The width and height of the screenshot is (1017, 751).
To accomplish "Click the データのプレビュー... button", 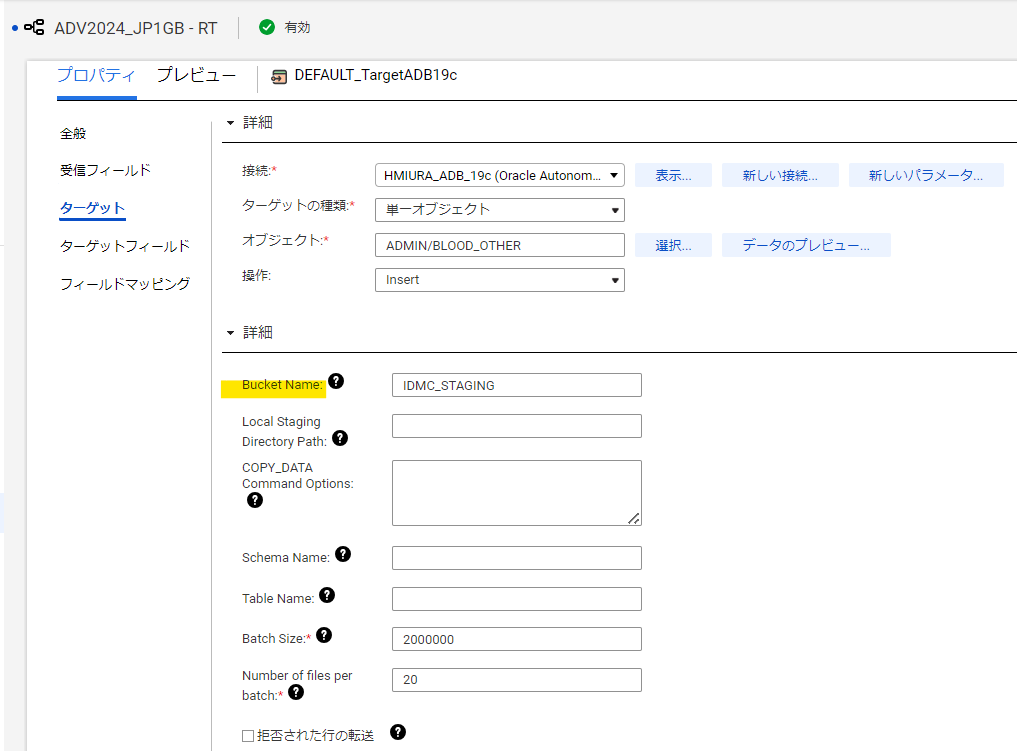I will (806, 245).
